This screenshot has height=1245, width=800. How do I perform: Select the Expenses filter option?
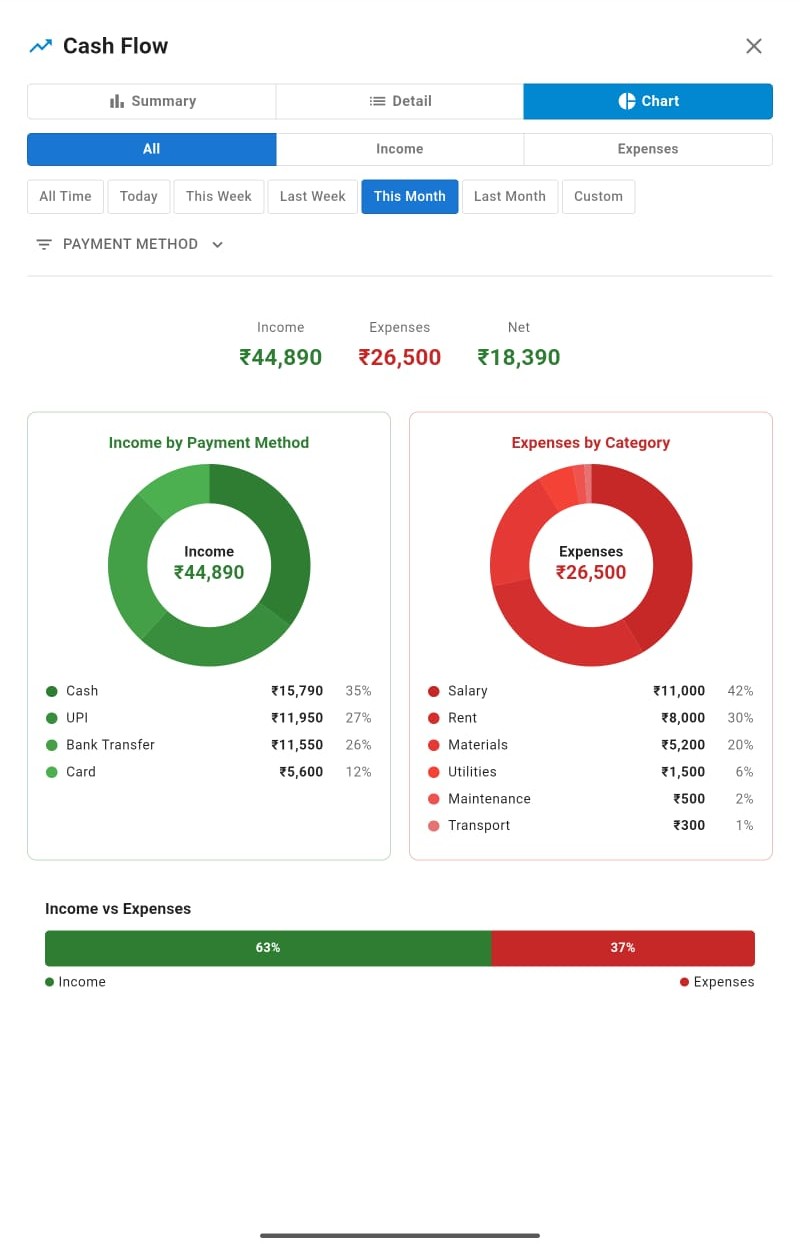tap(648, 149)
